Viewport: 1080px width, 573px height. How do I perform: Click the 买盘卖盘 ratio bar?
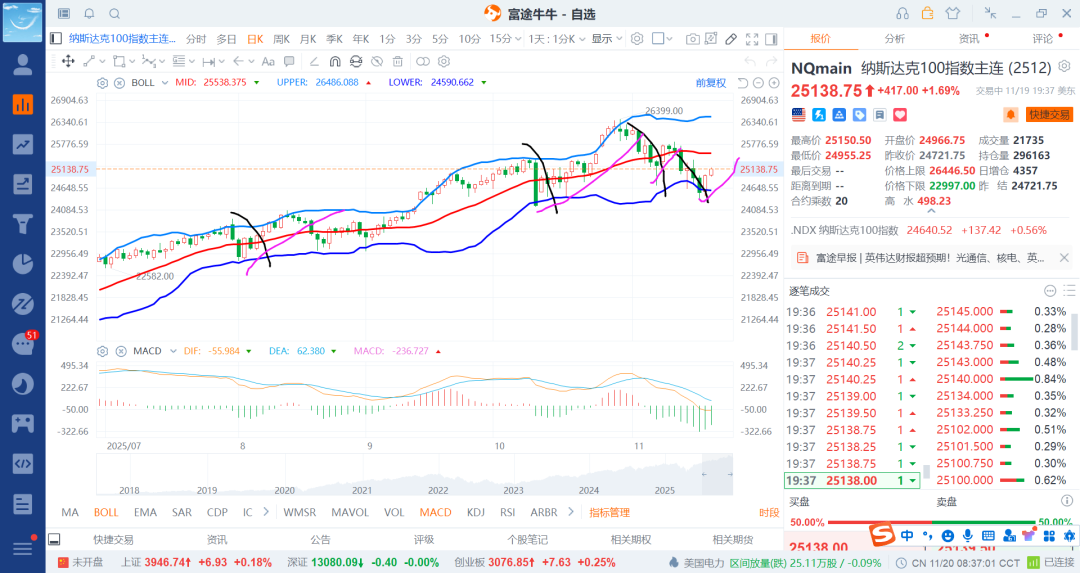coord(931,522)
